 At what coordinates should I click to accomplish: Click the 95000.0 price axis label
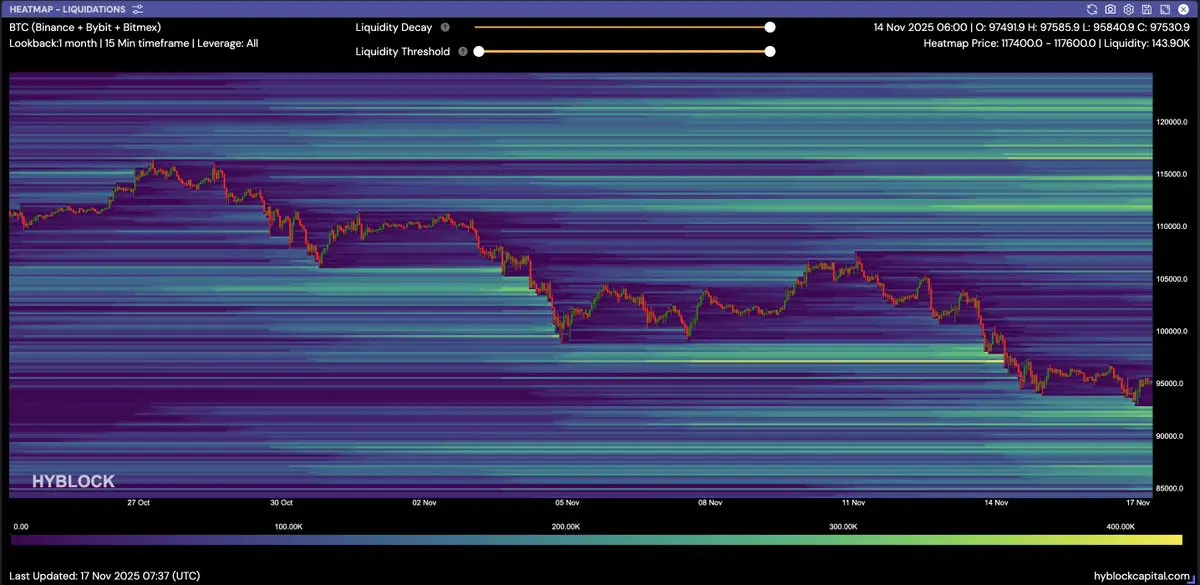[x=1173, y=383]
